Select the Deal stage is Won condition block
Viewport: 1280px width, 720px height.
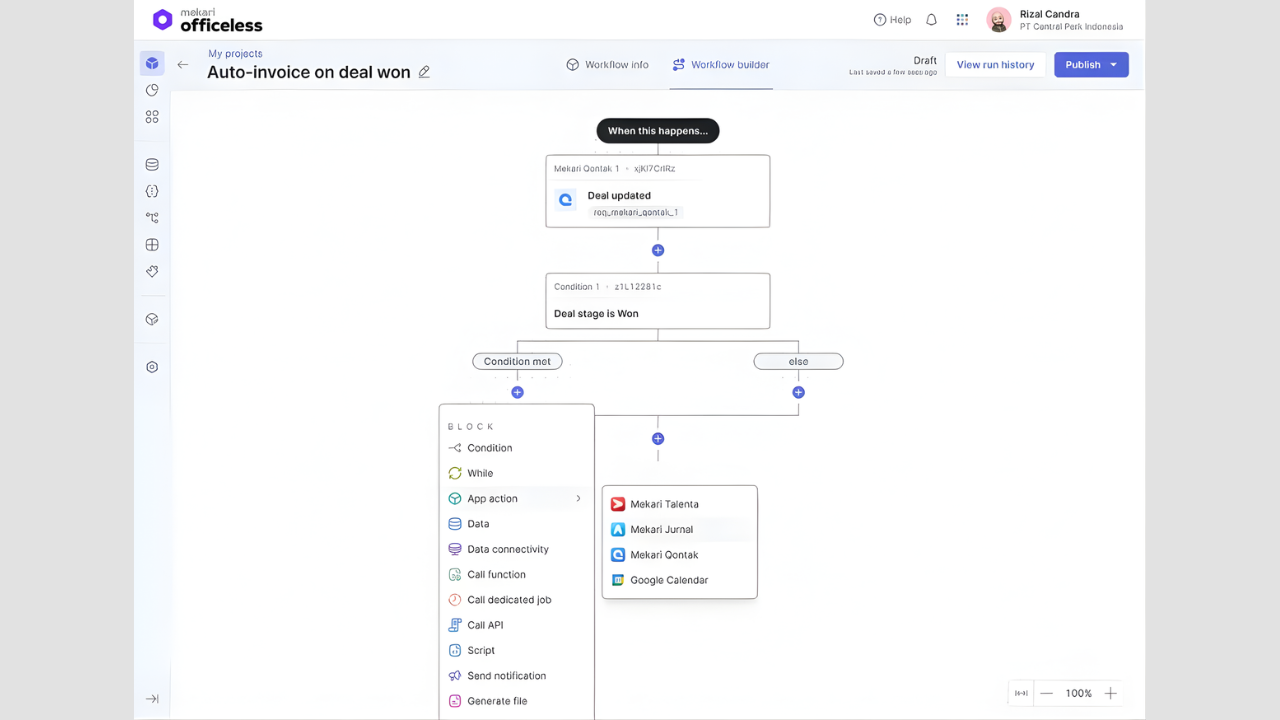pyautogui.click(x=658, y=301)
